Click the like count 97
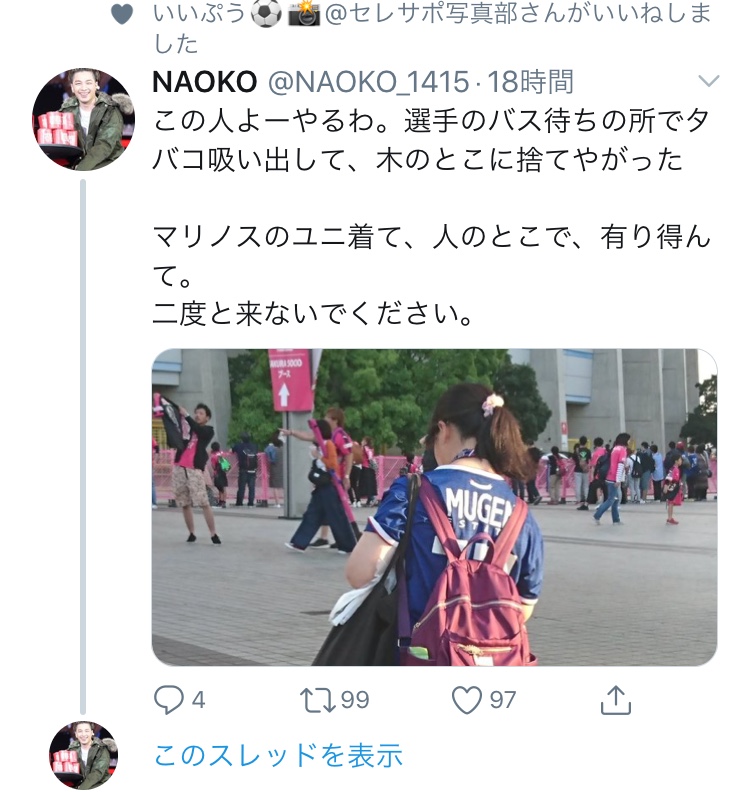 [503, 700]
